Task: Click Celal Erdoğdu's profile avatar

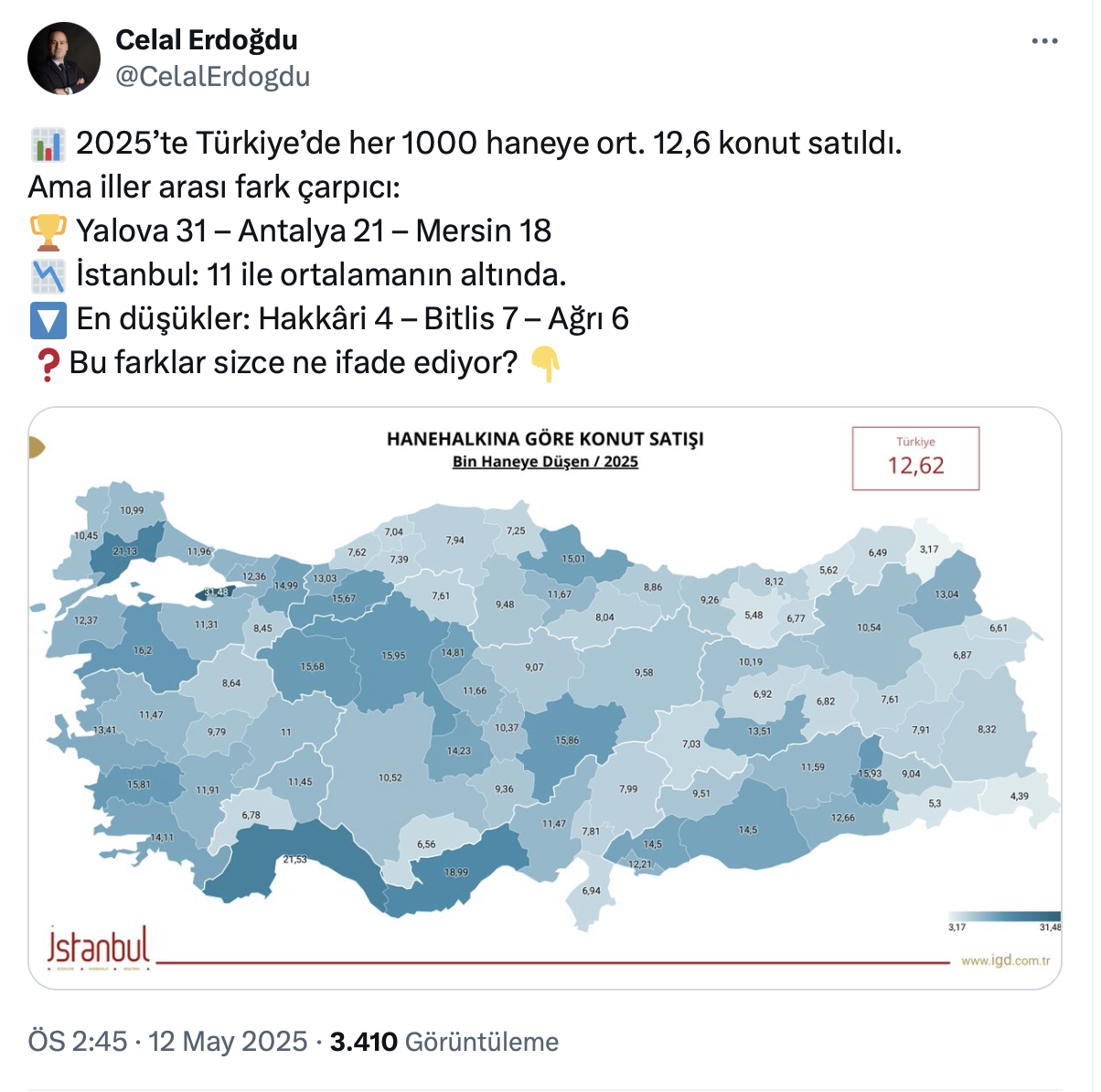Action: click(64, 59)
